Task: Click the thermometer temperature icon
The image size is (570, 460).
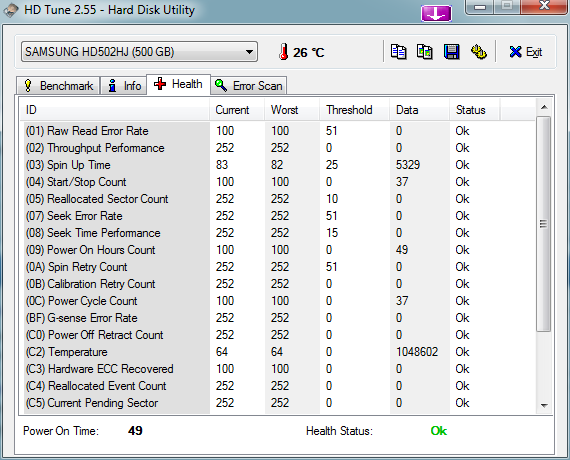Action: [284, 52]
